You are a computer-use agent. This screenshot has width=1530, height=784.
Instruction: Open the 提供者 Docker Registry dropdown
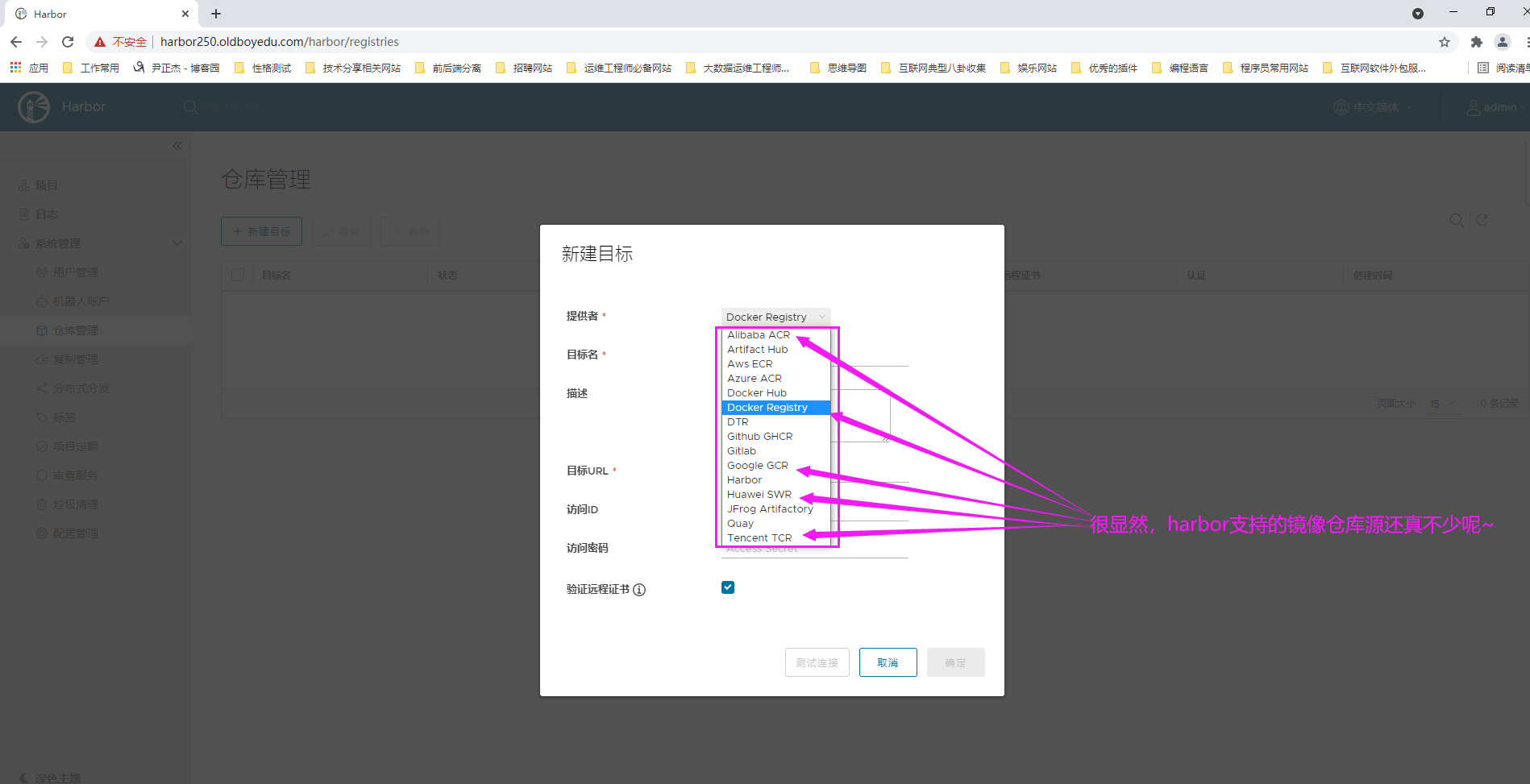coord(775,317)
